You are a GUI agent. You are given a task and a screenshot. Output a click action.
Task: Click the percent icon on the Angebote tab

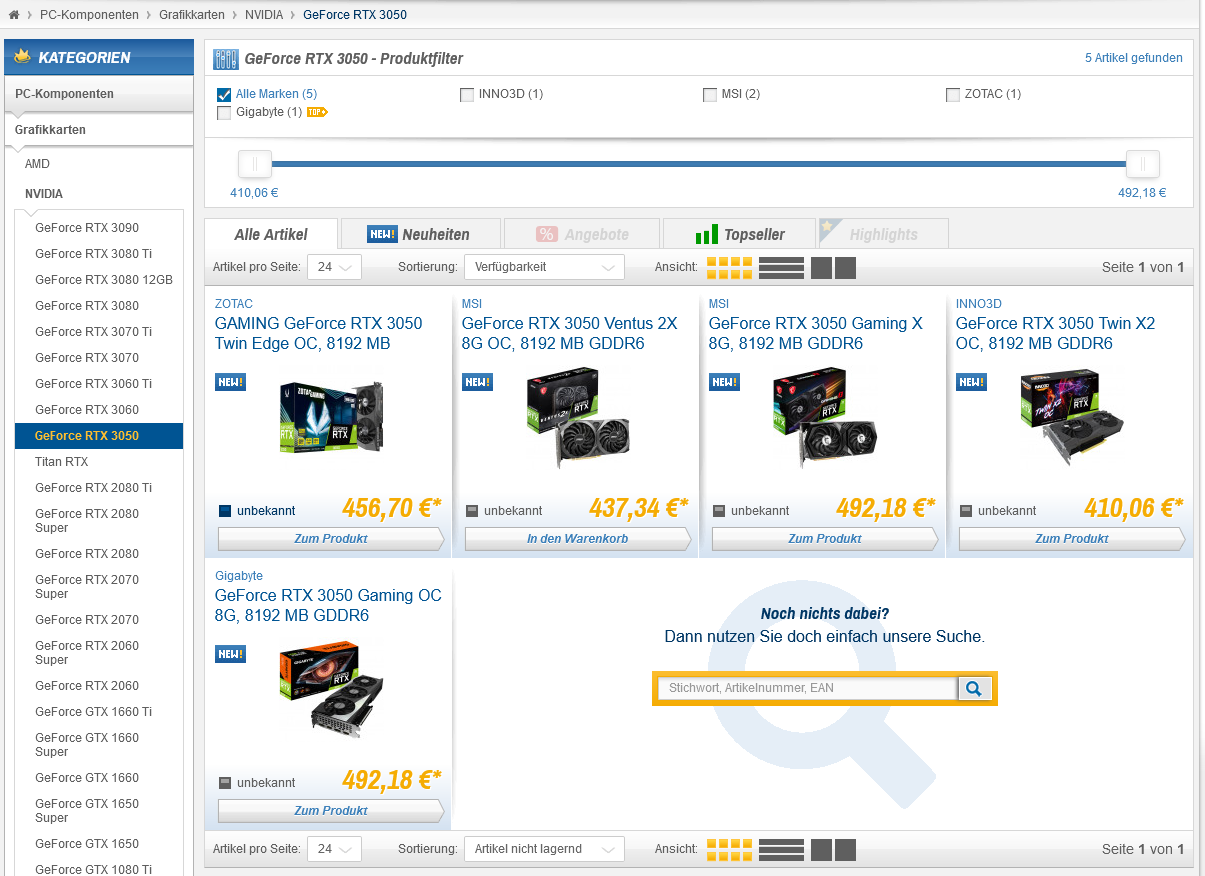coord(541,233)
